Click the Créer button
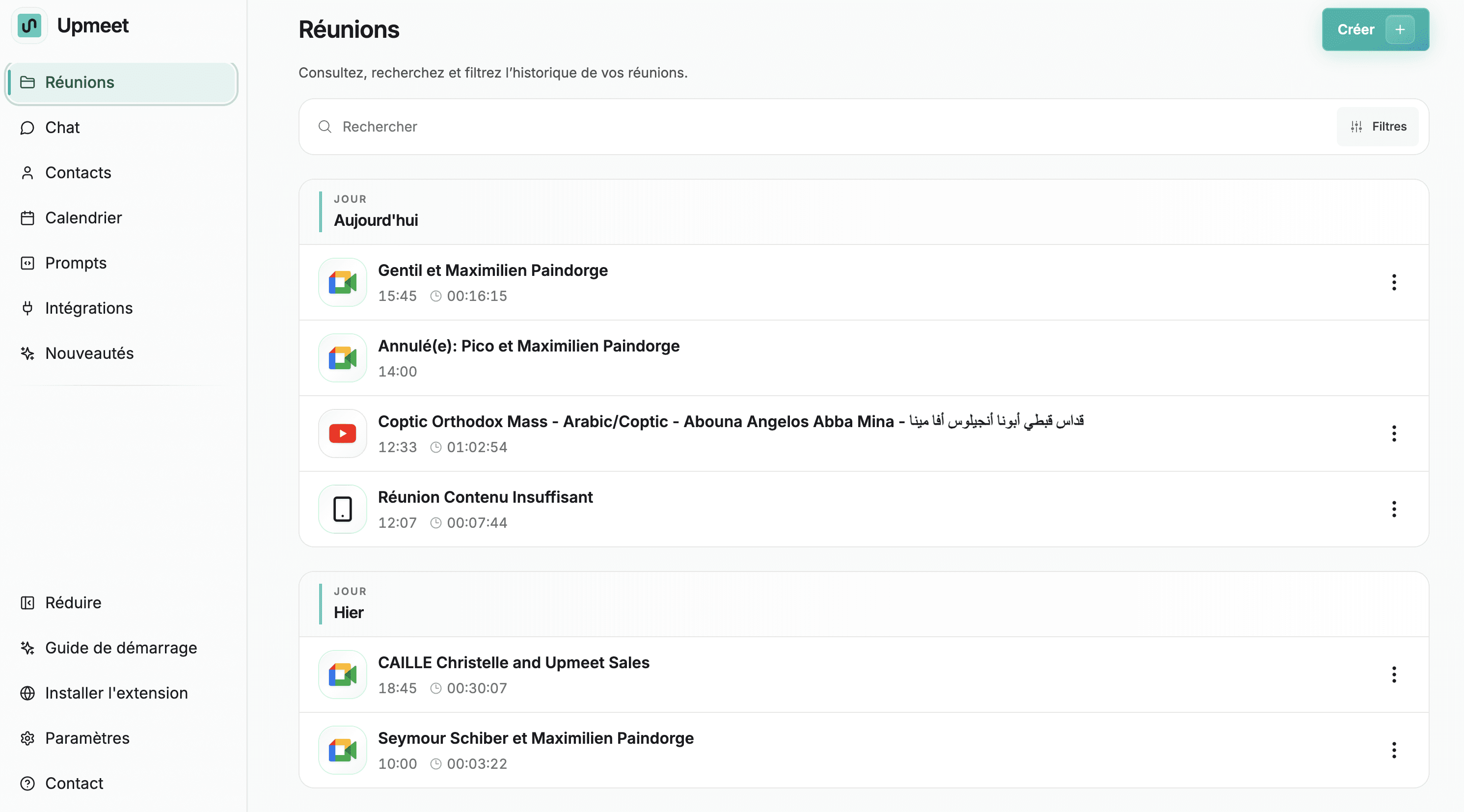The width and height of the screenshot is (1464, 812). point(1374,29)
